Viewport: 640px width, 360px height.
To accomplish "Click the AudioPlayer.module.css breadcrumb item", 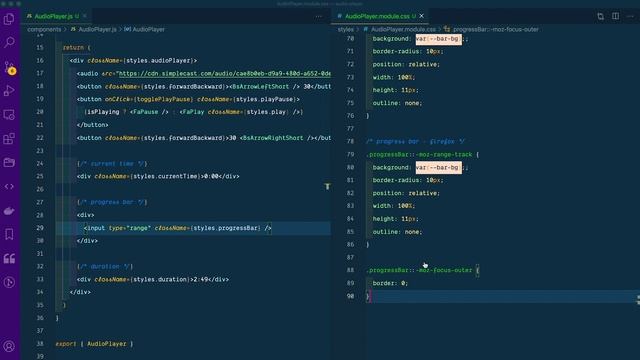I will click(x=399, y=29).
